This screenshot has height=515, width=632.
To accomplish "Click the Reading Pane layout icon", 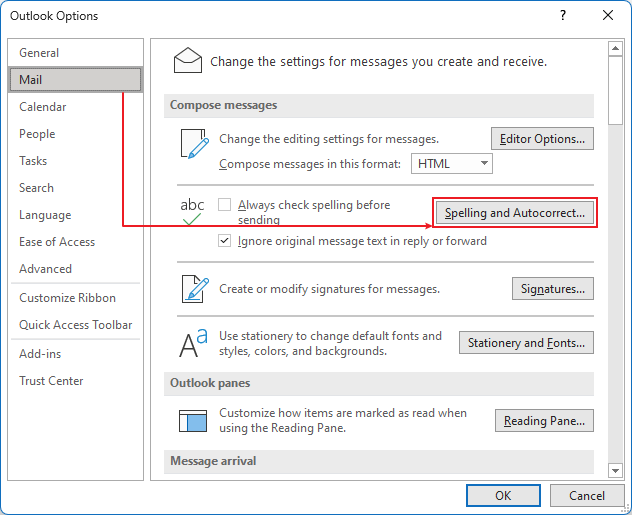I will (x=193, y=420).
